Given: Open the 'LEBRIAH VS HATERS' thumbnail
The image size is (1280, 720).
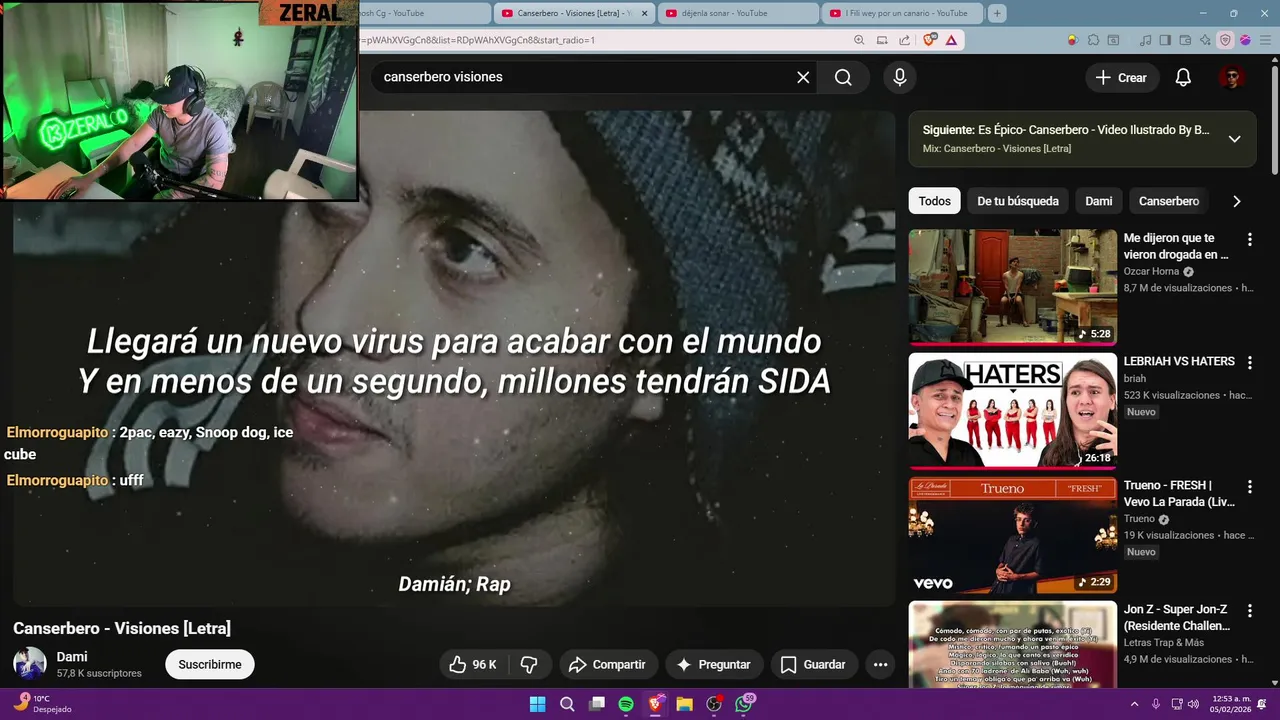Looking at the screenshot, I should (x=1012, y=410).
